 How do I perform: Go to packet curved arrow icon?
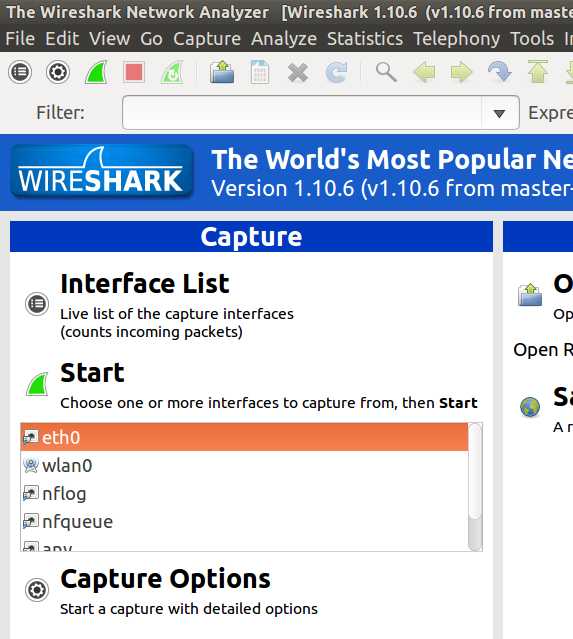(500, 72)
